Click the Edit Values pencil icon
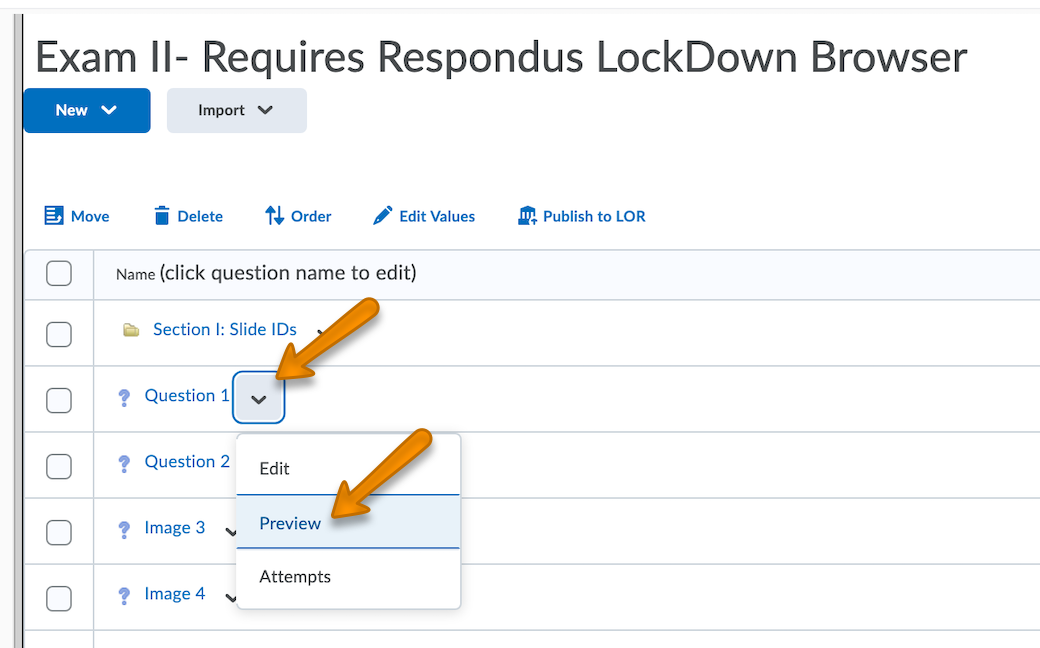 pyautogui.click(x=383, y=216)
